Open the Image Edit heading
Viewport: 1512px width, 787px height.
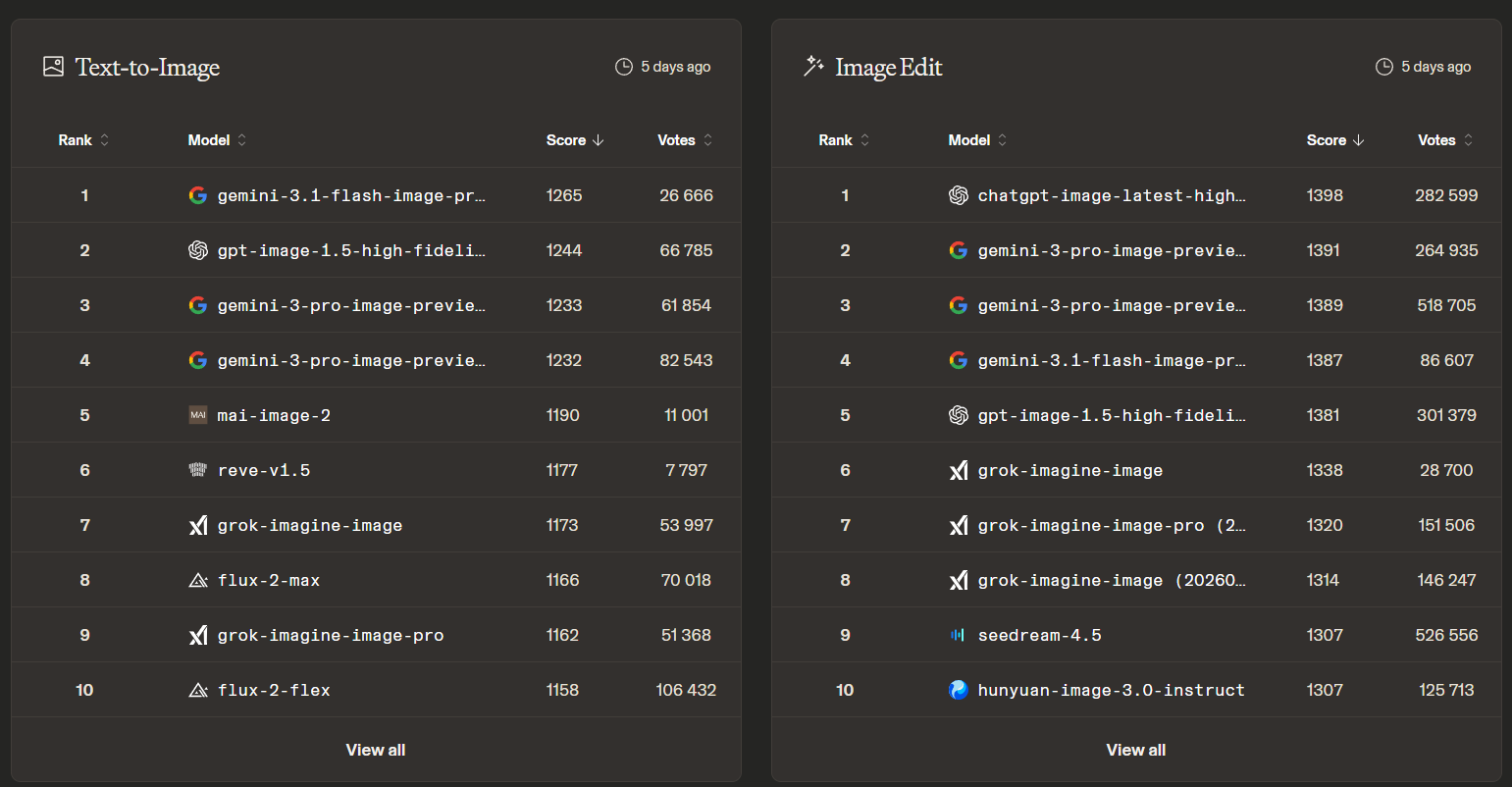[889, 67]
